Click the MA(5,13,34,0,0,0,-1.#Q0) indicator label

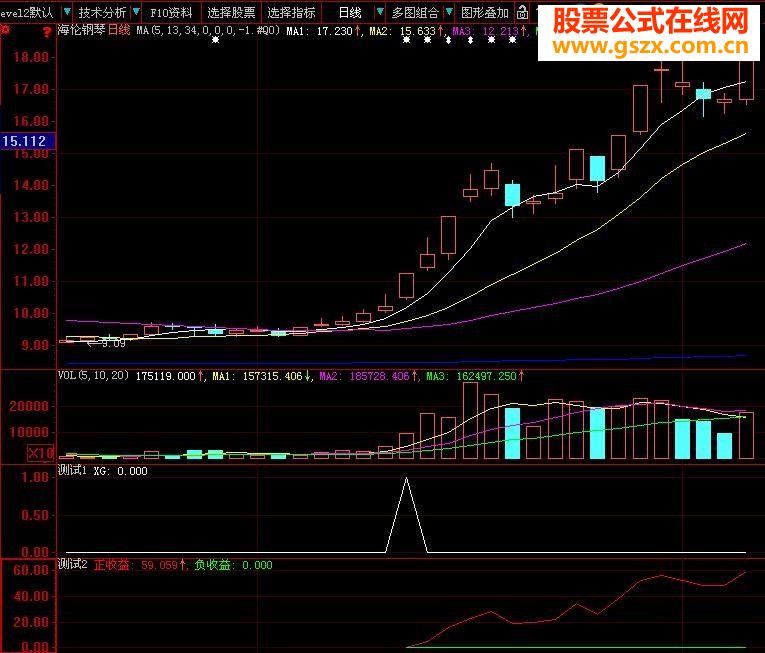point(208,31)
